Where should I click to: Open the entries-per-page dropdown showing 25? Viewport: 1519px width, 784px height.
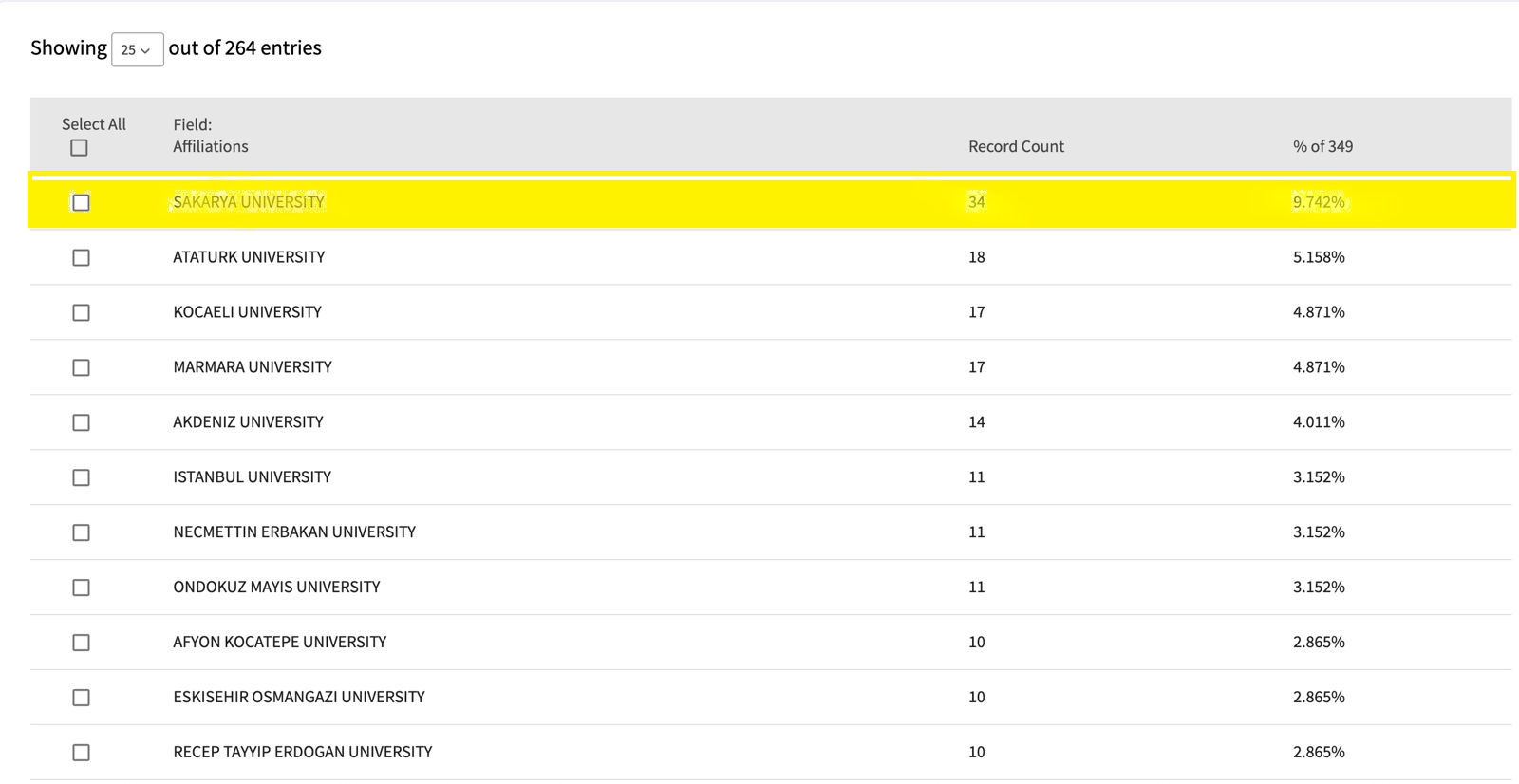point(137,49)
